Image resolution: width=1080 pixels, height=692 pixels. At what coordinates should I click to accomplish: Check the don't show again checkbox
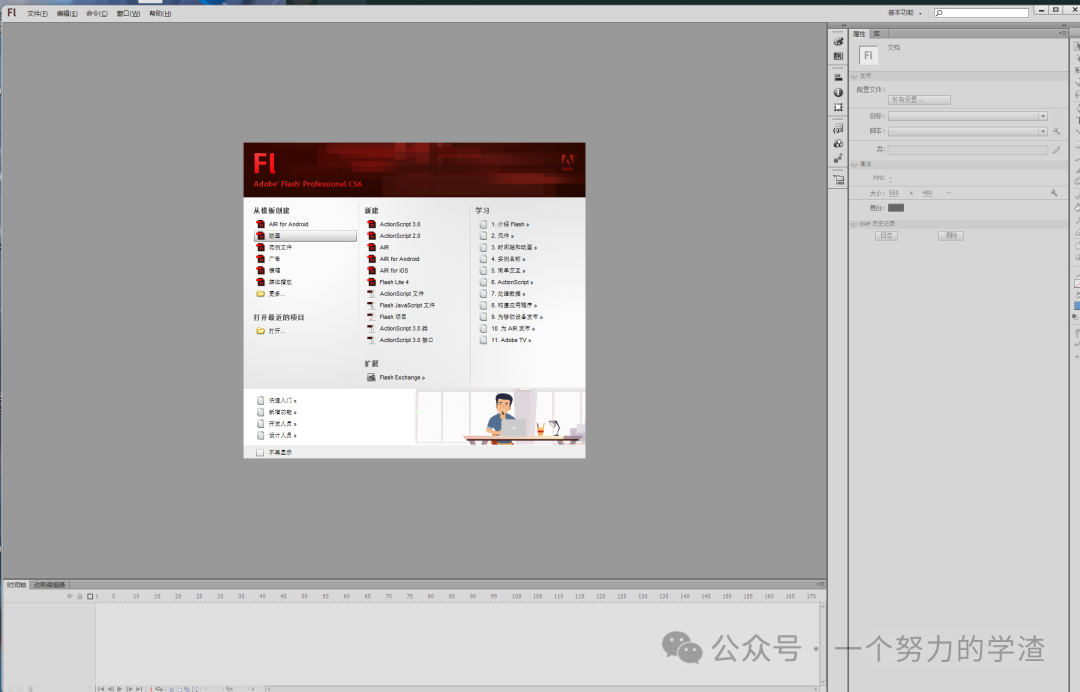(260, 452)
